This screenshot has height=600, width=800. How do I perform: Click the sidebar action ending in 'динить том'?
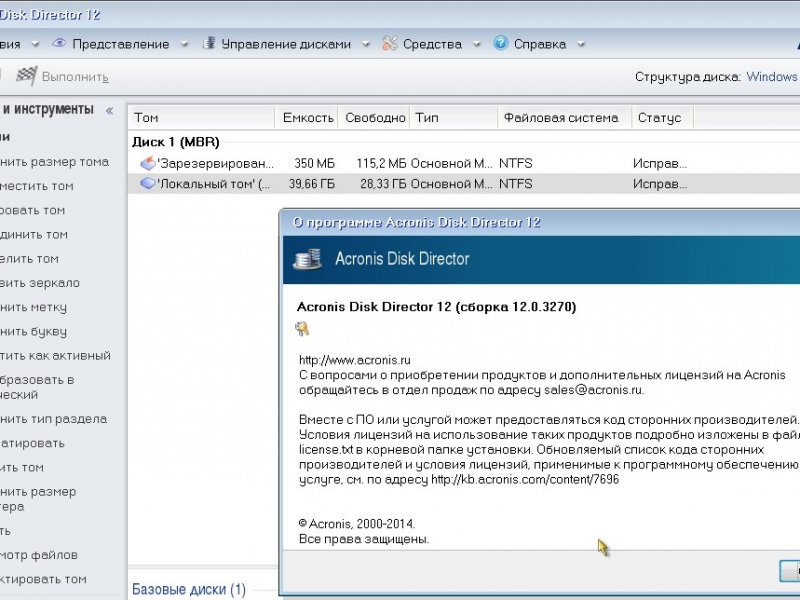(x=34, y=235)
